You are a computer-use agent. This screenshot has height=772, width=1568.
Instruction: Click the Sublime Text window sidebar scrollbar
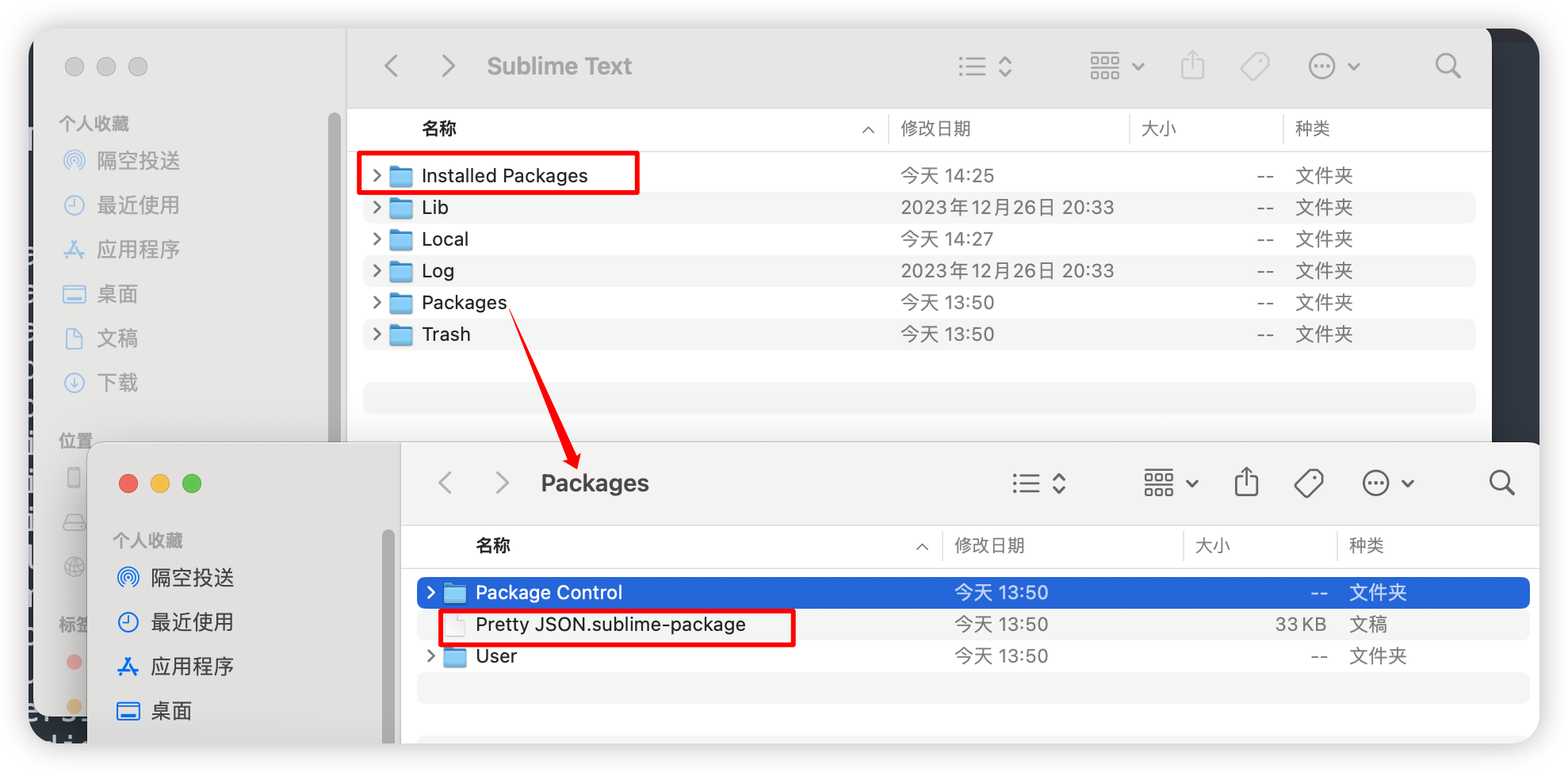(335, 277)
